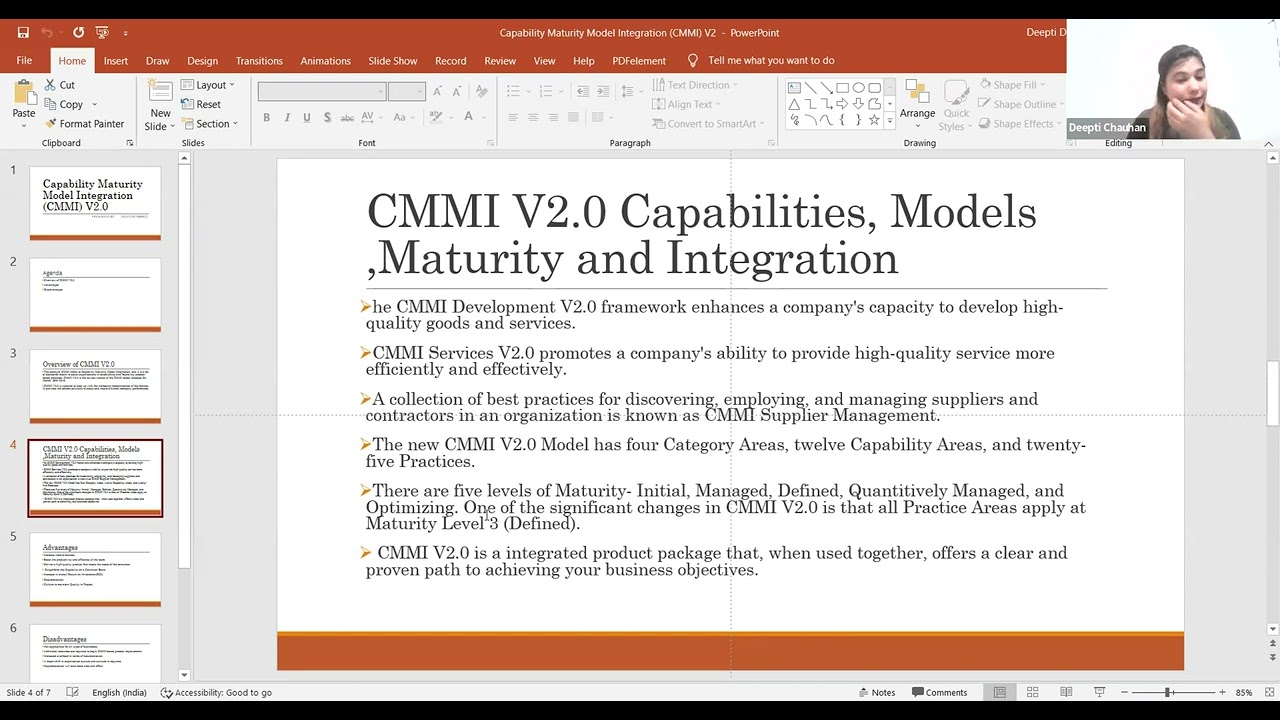
Task: Click the Text Box shape in gallery
Action: point(794,88)
